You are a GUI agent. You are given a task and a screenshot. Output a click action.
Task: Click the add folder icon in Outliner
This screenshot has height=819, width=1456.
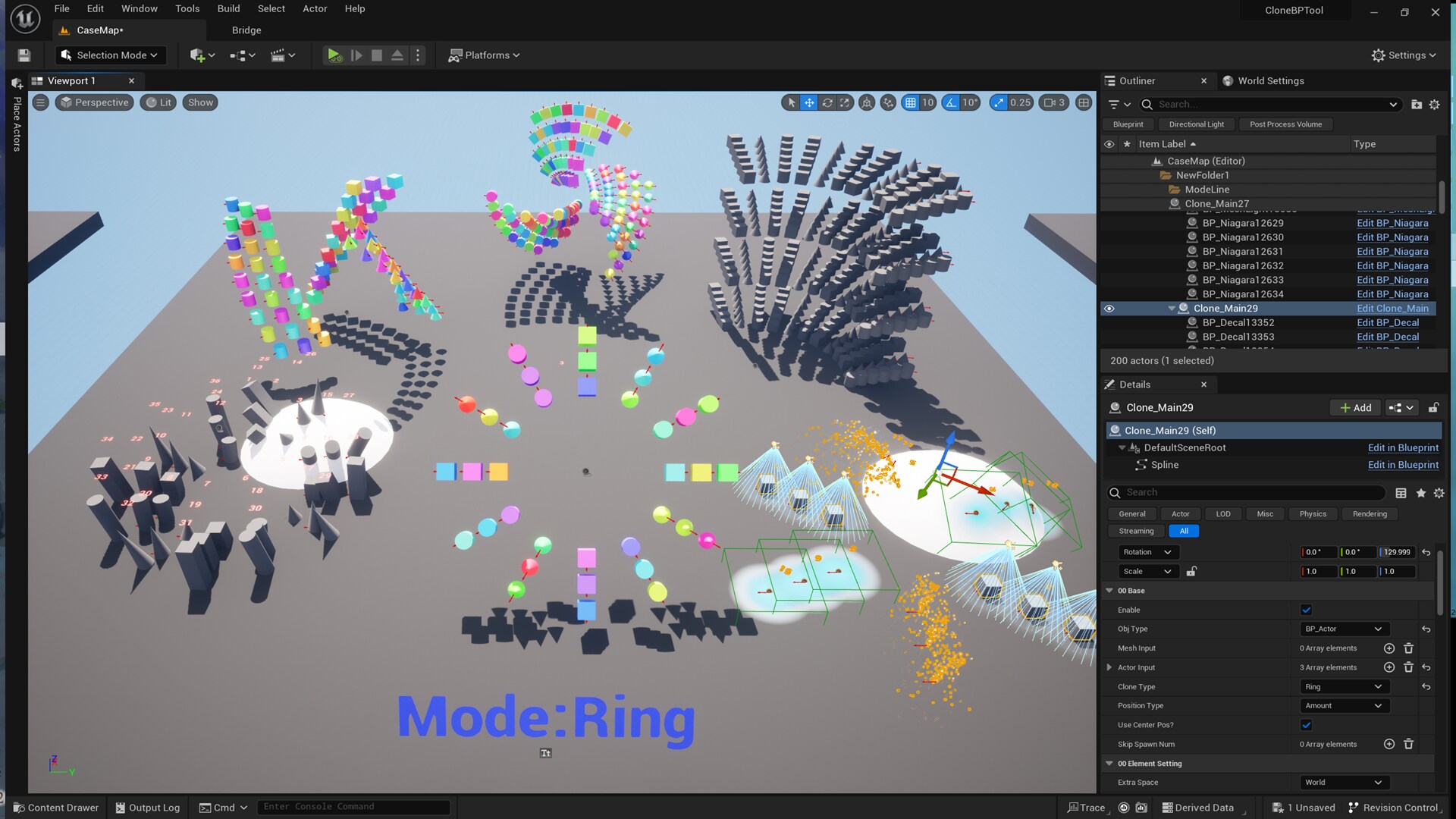pos(1416,105)
